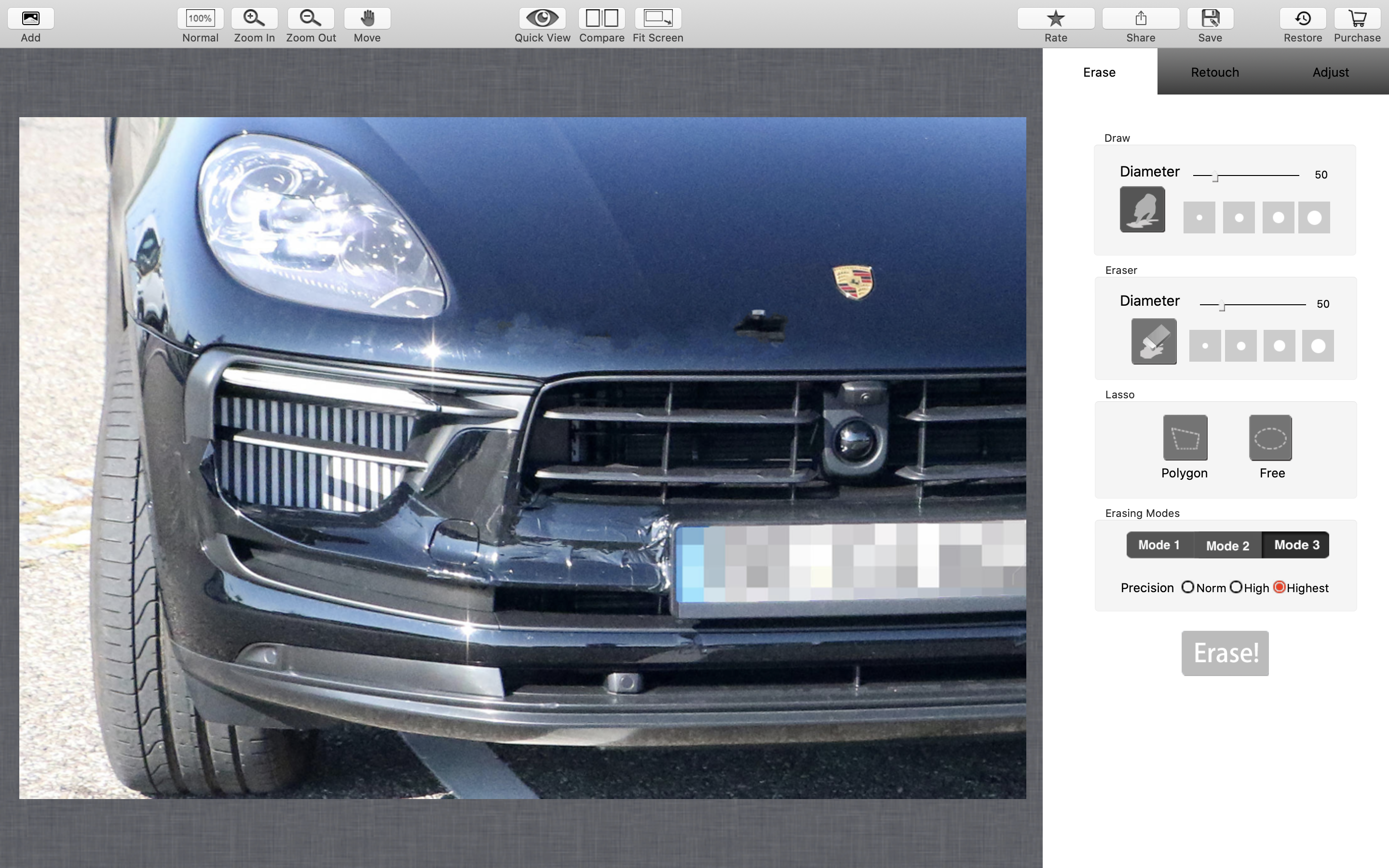
Task: Pick the largest Draw brush size preset
Action: coord(1314,217)
